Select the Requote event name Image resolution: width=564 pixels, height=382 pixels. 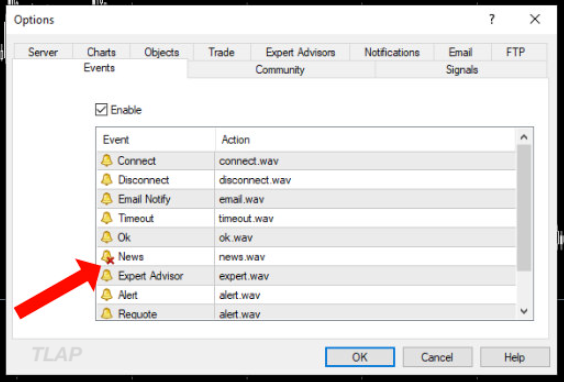tap(137, 314)
